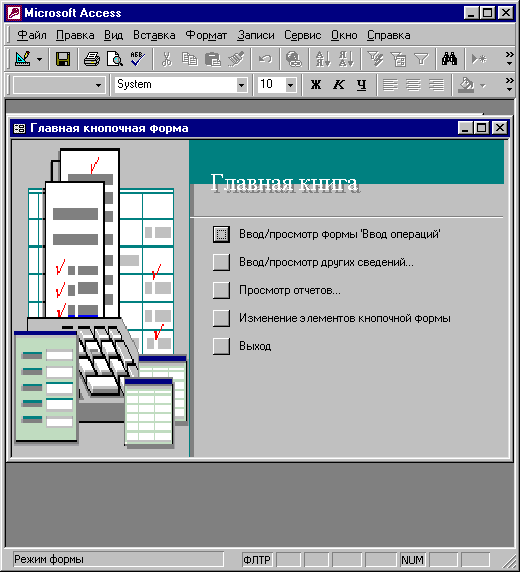Expand more buttons on the standard toolbar
Image resolution: width=520 pixels, height=572 pixels.
[x=509, y=59]
